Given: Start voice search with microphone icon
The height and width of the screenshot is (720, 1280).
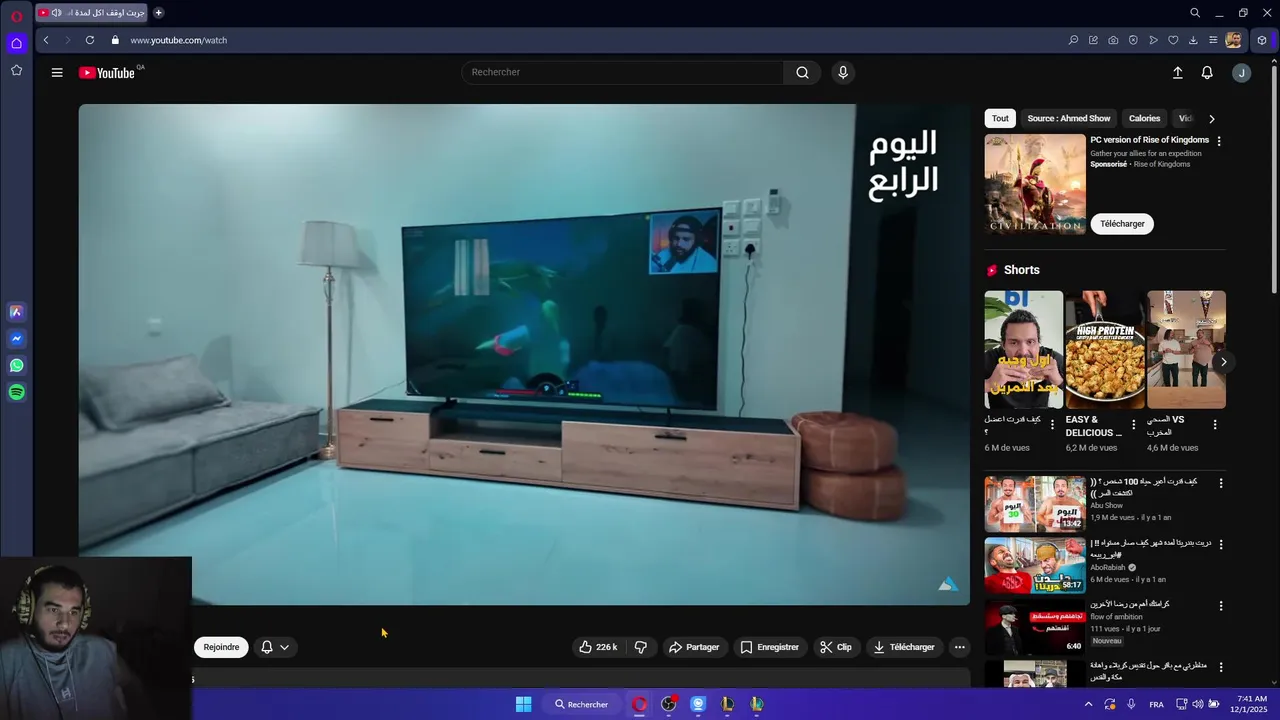Looking at the screenshot, I should [843, 72].
